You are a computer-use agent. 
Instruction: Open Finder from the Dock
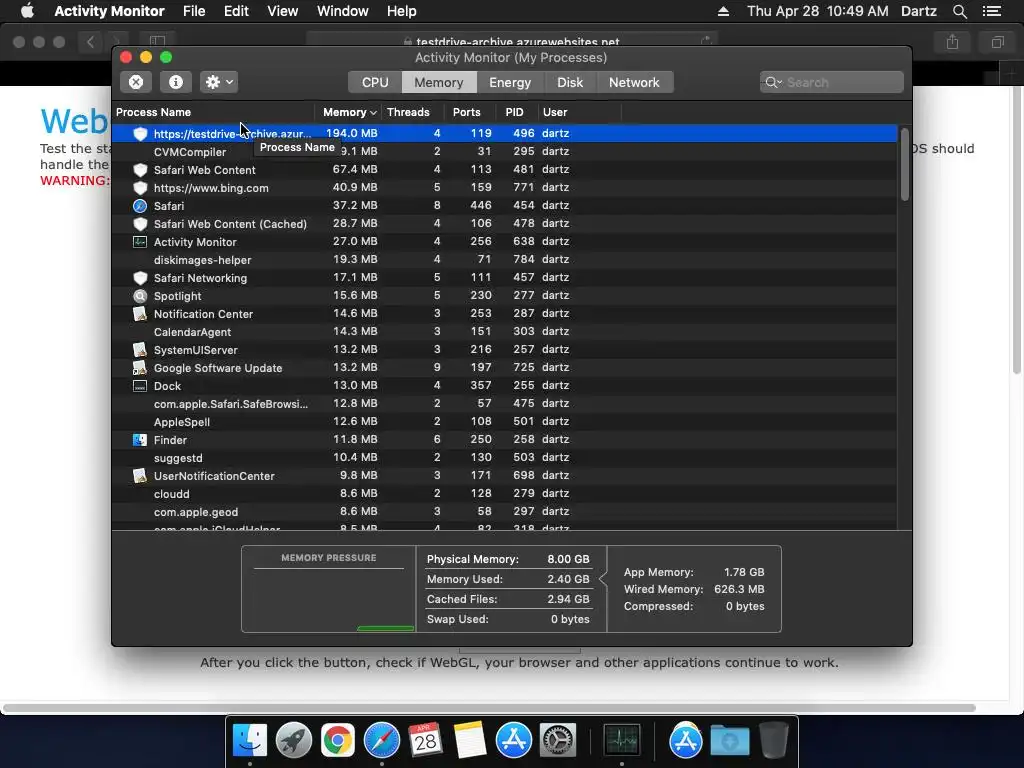point(250,740)
